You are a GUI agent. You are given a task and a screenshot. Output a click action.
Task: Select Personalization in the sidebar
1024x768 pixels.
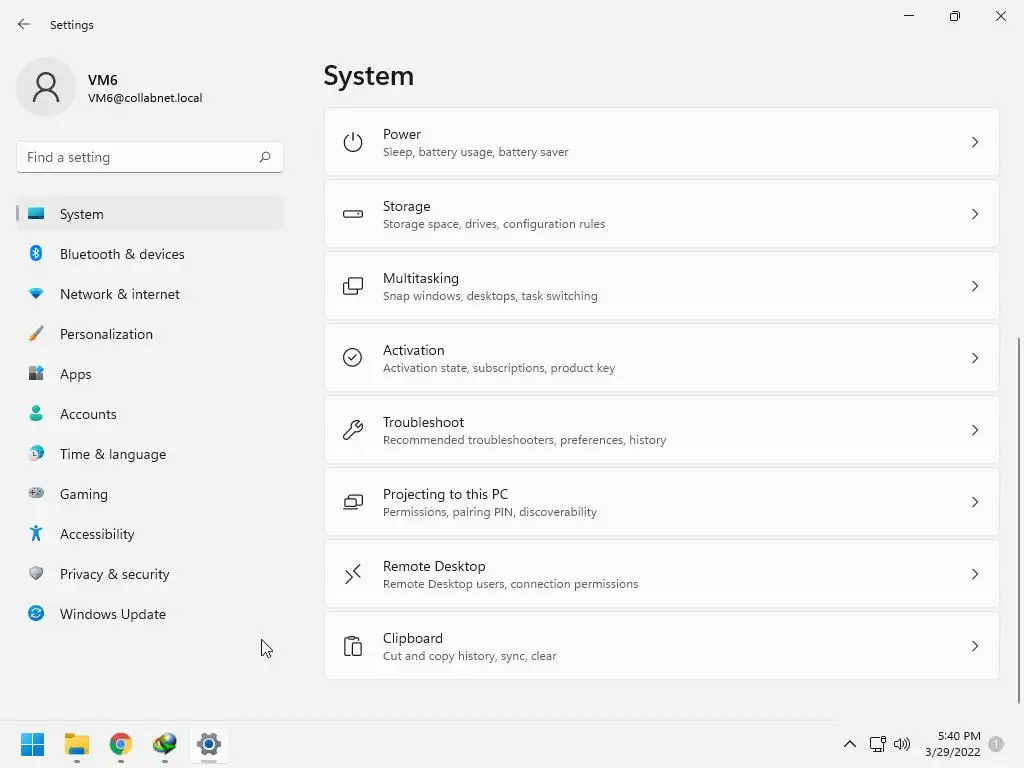tap(106, 334)
